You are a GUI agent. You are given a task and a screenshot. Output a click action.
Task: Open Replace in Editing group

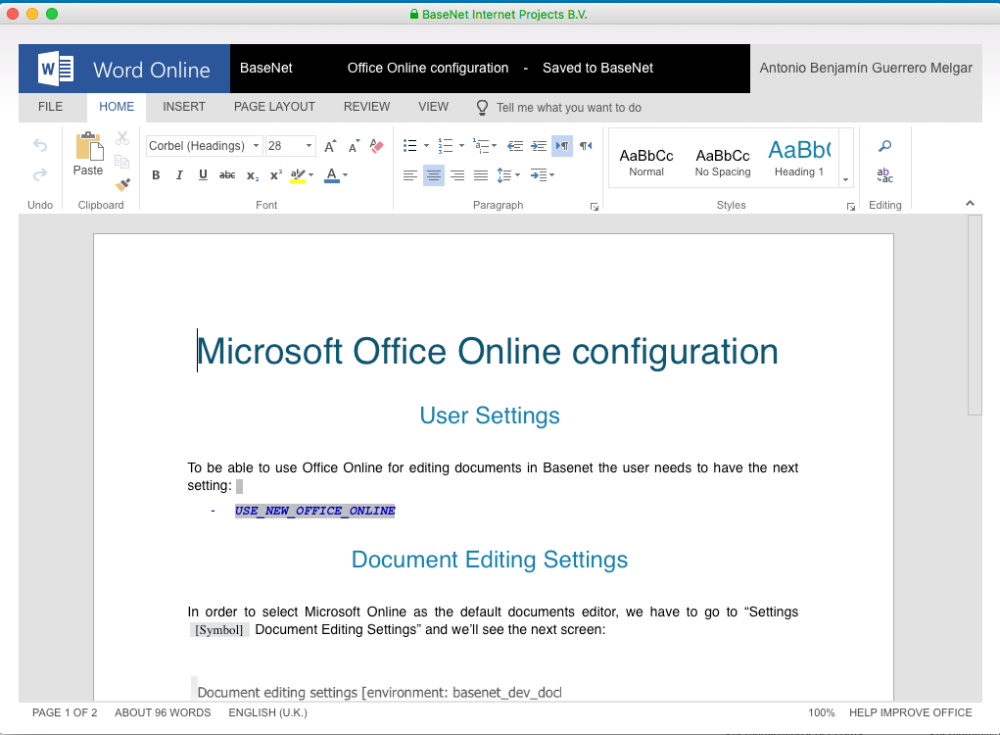[x=885, y=175]
